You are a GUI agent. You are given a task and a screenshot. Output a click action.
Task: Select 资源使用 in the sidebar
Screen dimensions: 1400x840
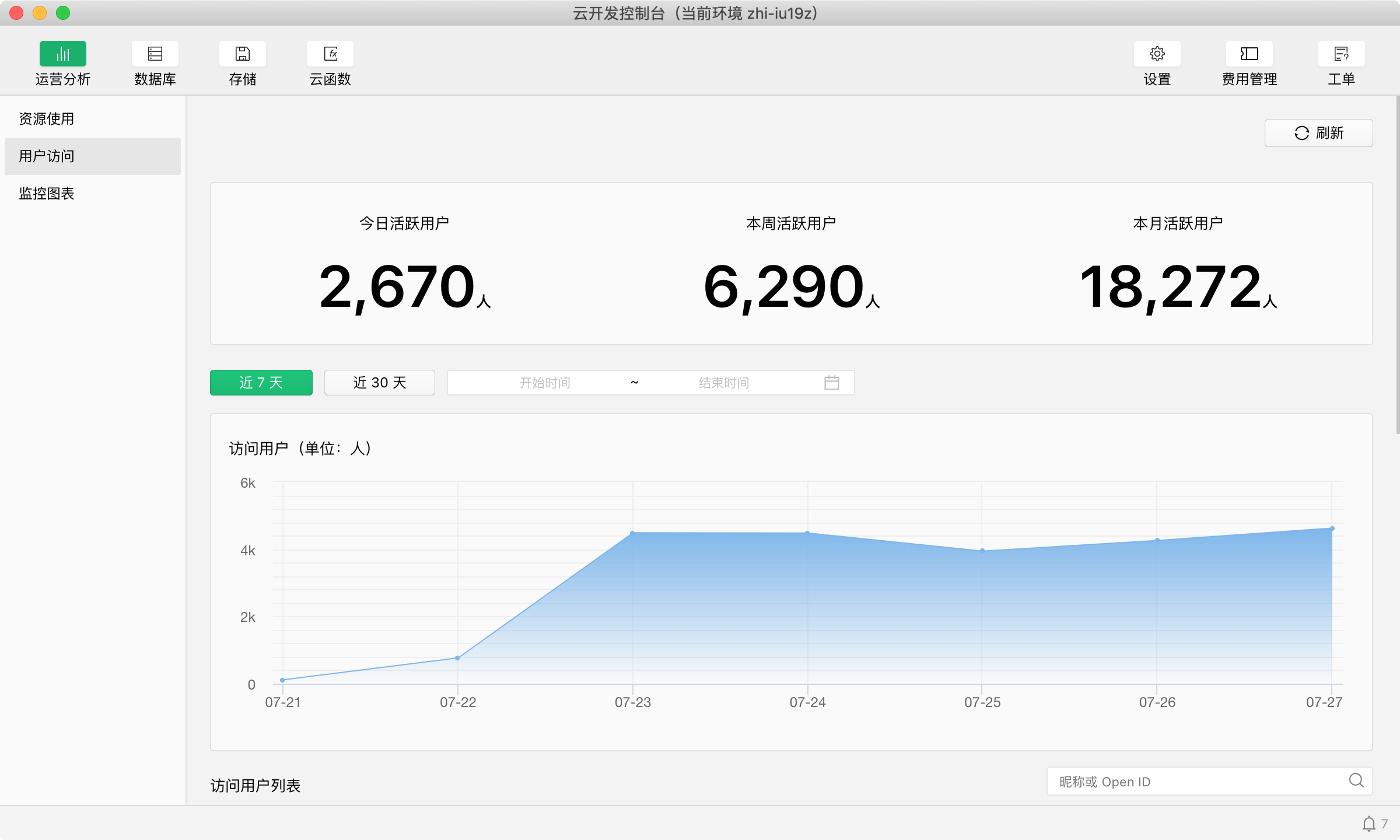click(x=47, y=119)
